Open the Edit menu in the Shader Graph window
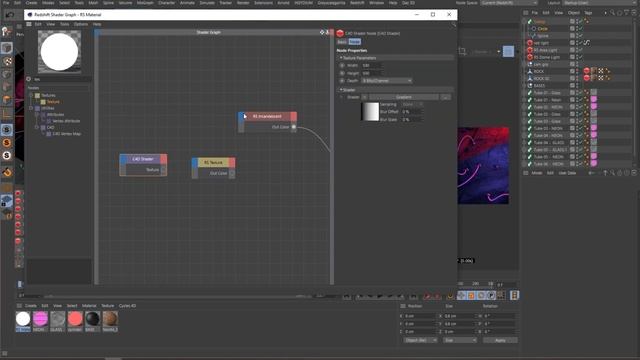The image size is (640, 360). [38, 24]
